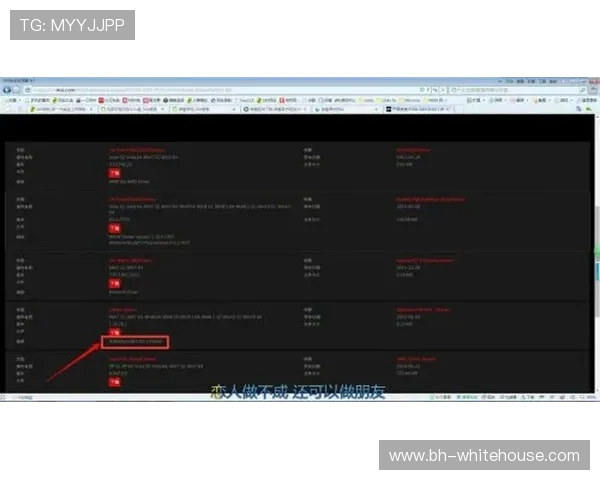Open the red title link of the fourth left entry
The width and height of the screenshot is (600, 480).
click(125, 309)
